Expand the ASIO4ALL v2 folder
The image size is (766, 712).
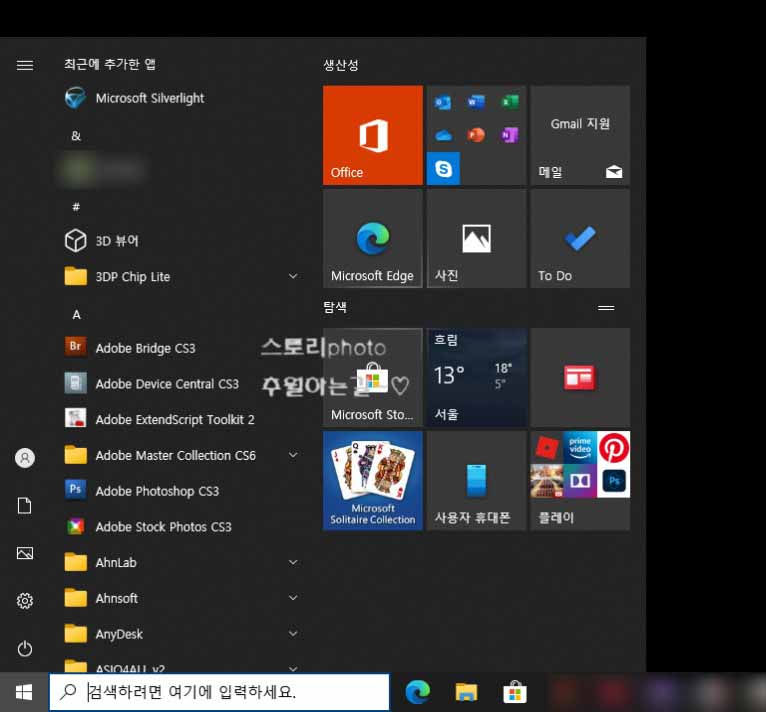coord(293,668)
